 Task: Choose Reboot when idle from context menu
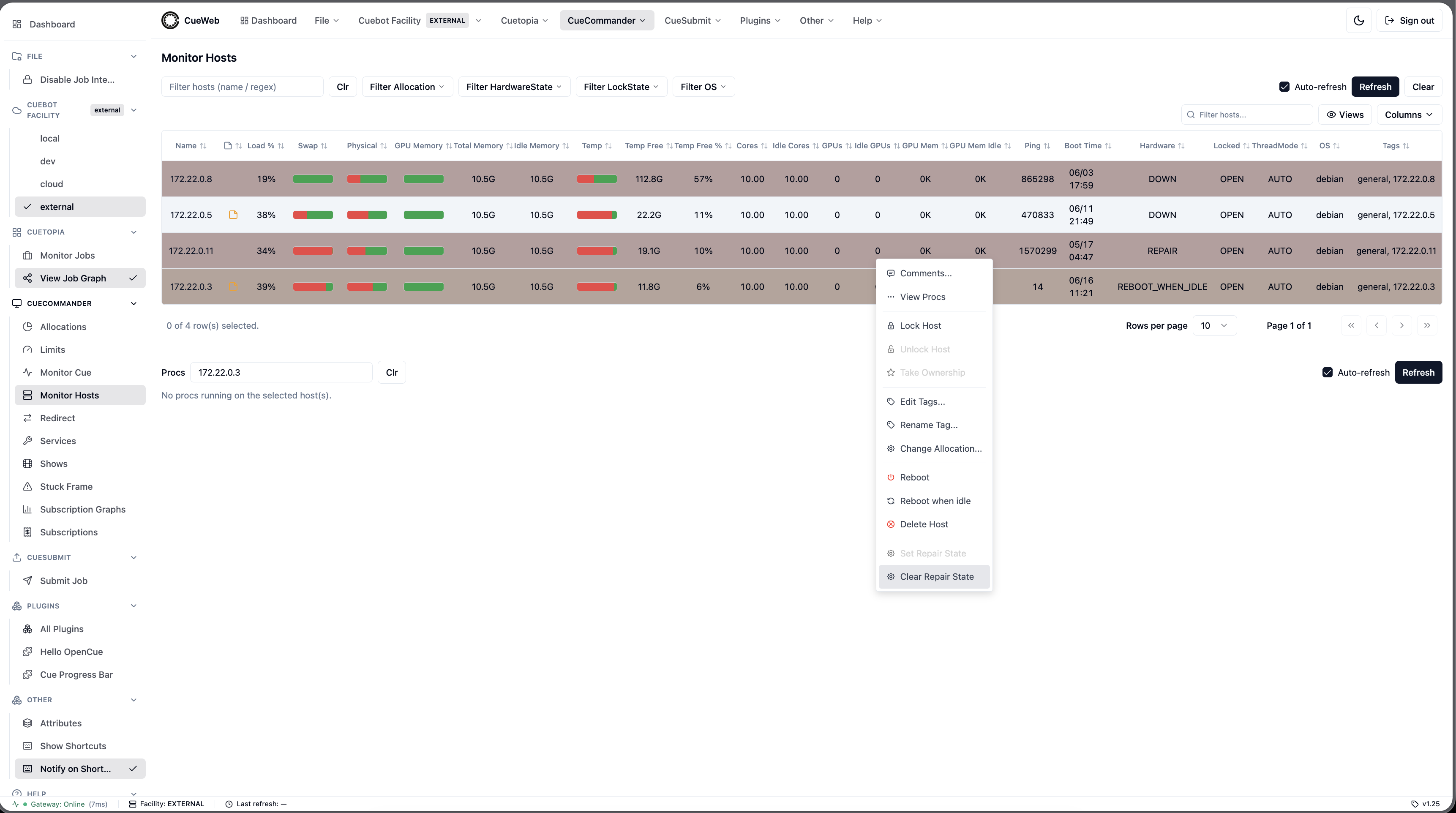(x=934, y=501)
